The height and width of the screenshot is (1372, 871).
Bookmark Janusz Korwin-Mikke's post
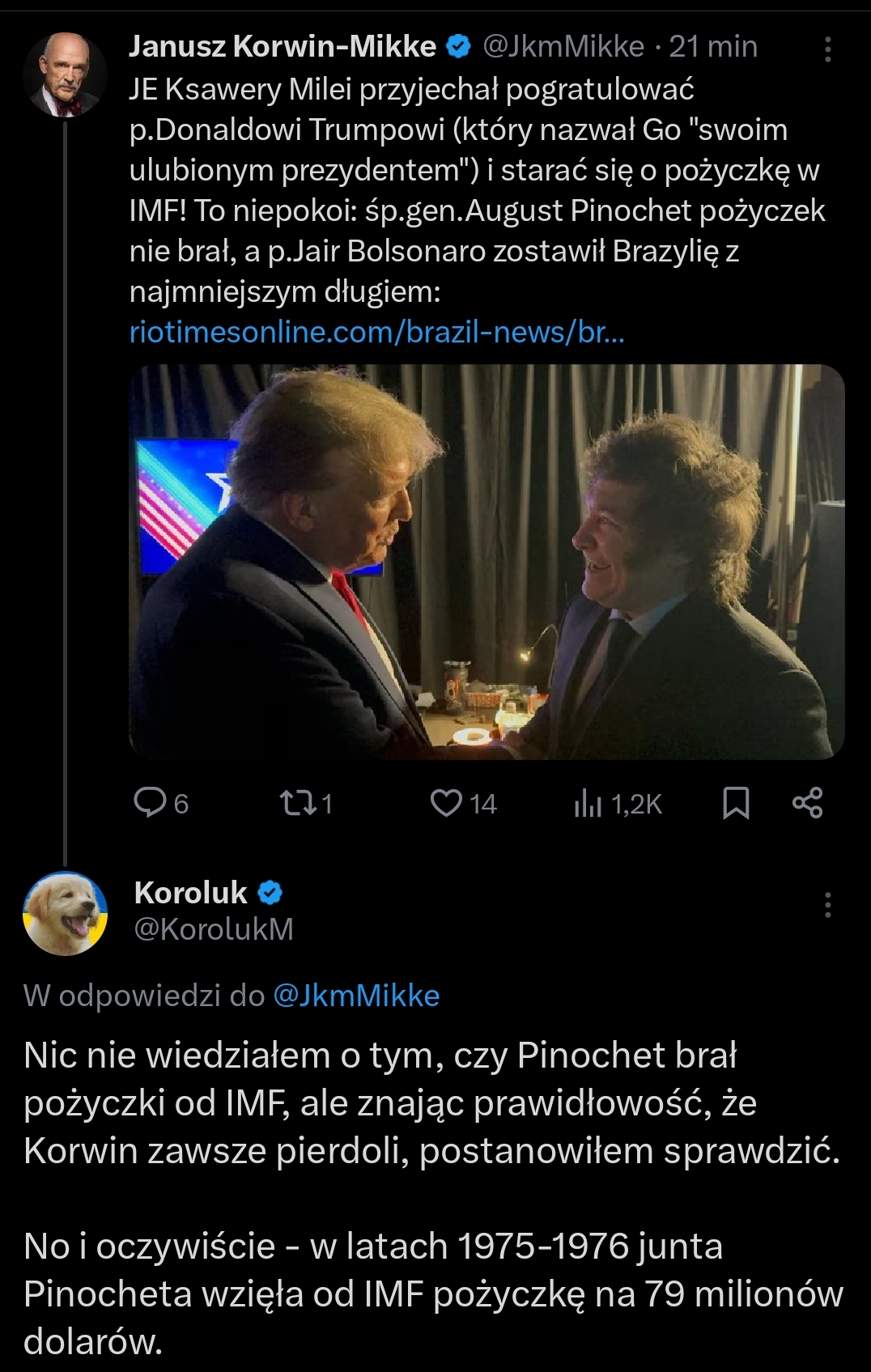(x=735, y=803)
